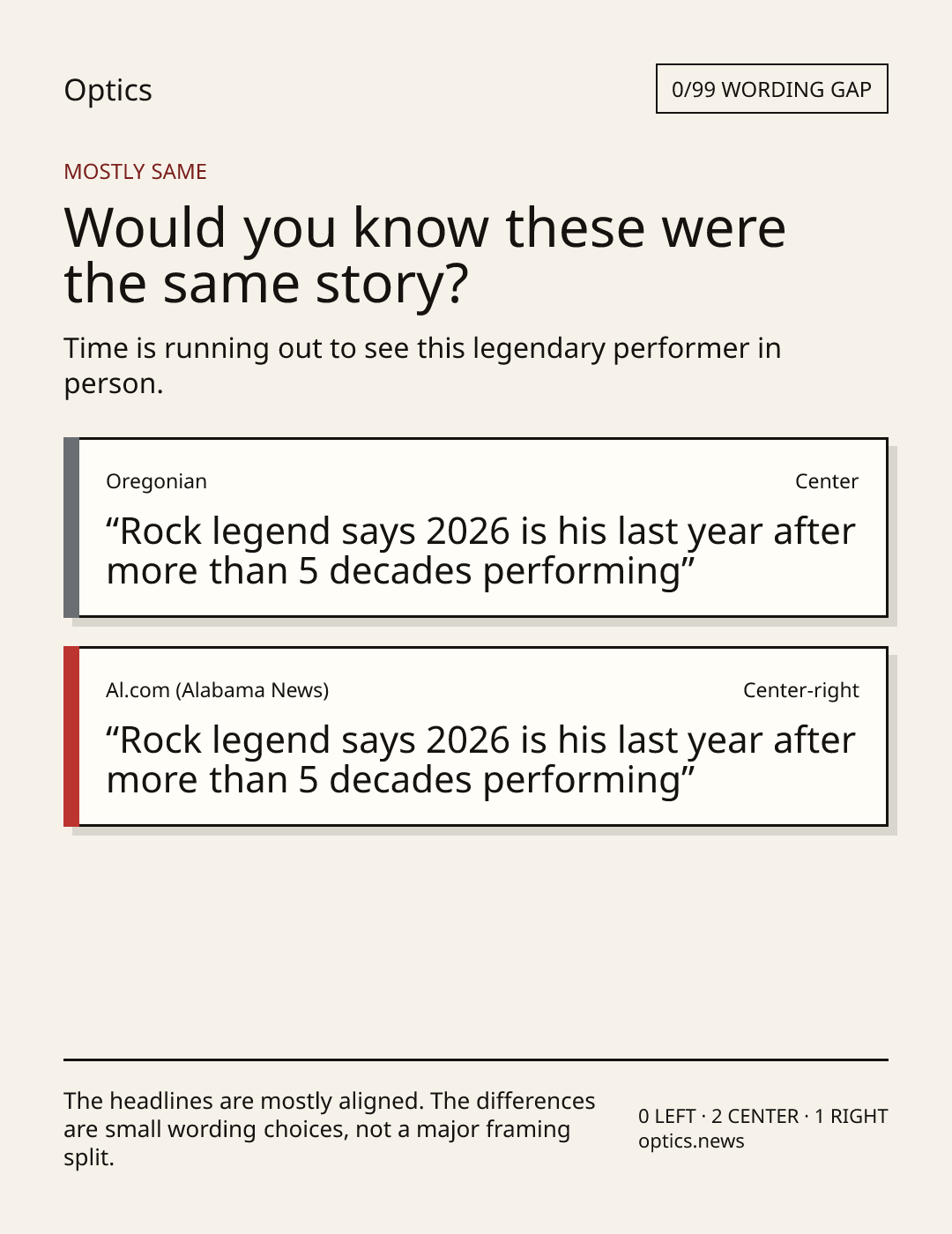The height and width of the screenshot is (1234, 952).
Task: Open the Al.com headline card
Action: tap(476, 736)
